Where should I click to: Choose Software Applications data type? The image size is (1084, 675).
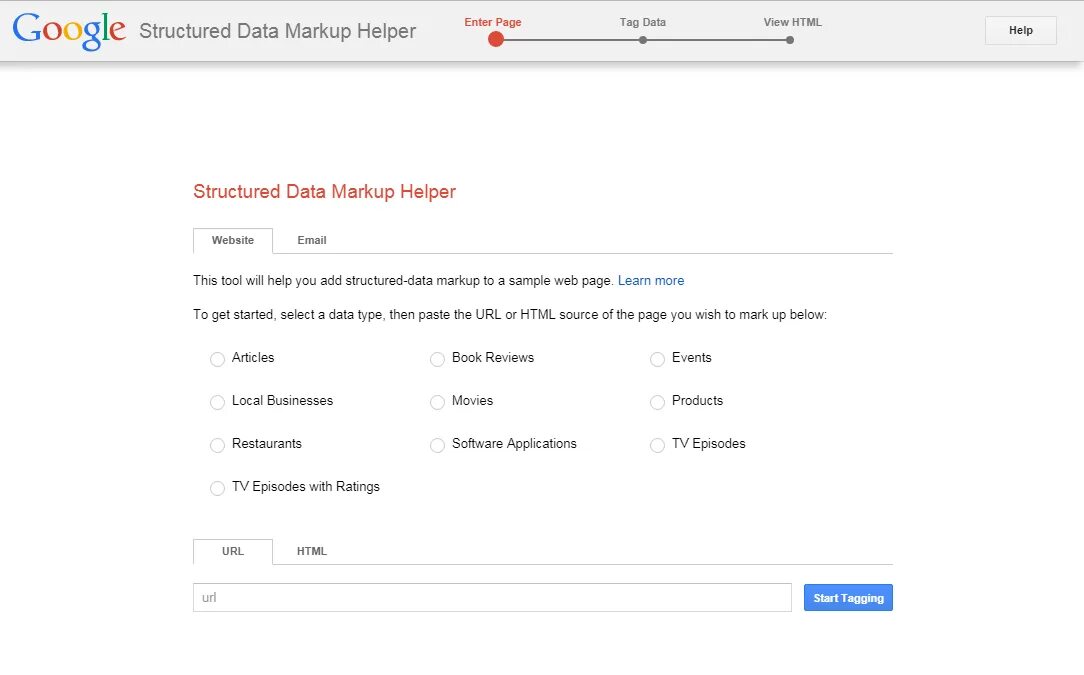(437, 445)
